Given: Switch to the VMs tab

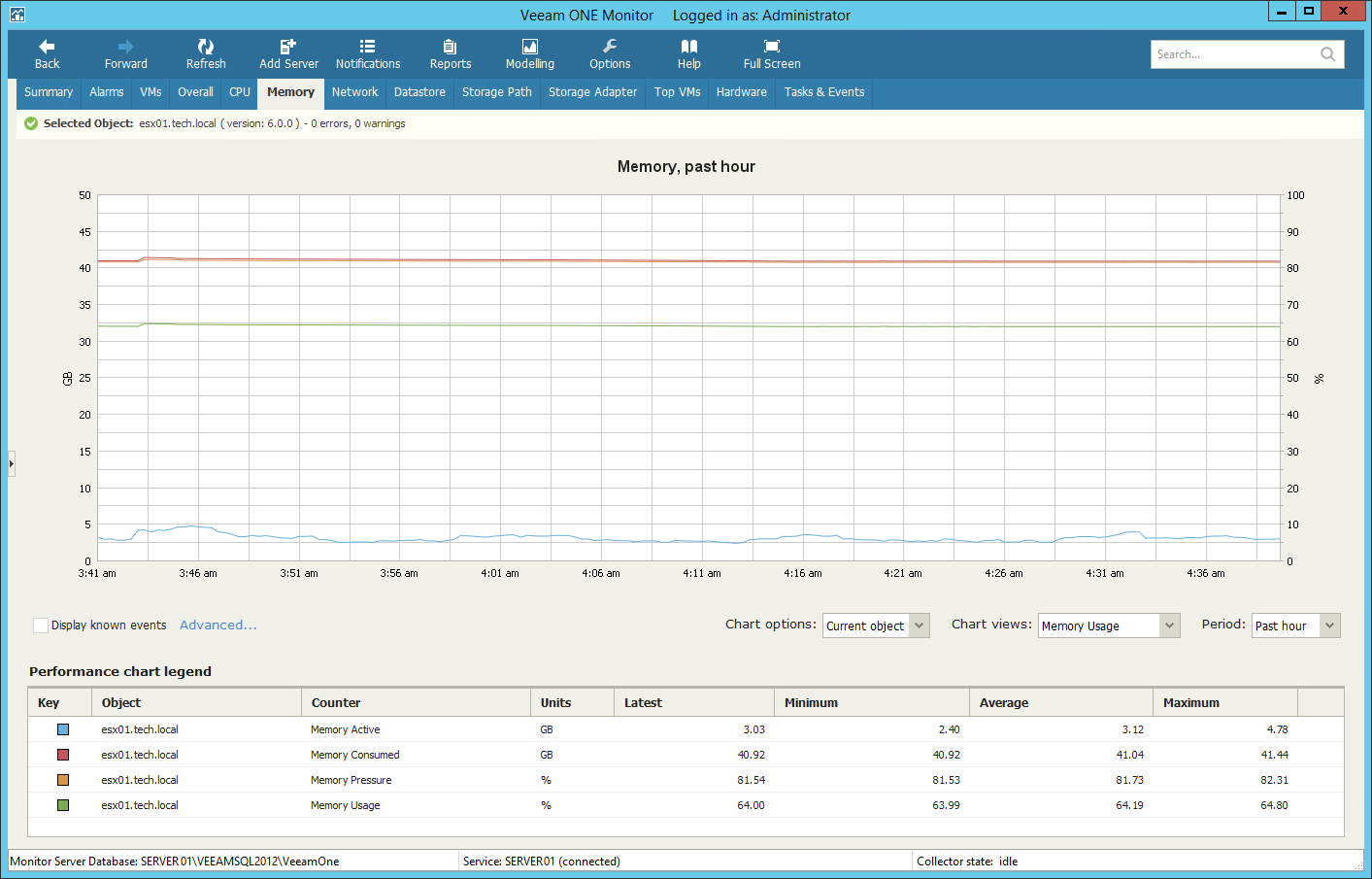Looking at the screenshot, I should pos(151,92).
